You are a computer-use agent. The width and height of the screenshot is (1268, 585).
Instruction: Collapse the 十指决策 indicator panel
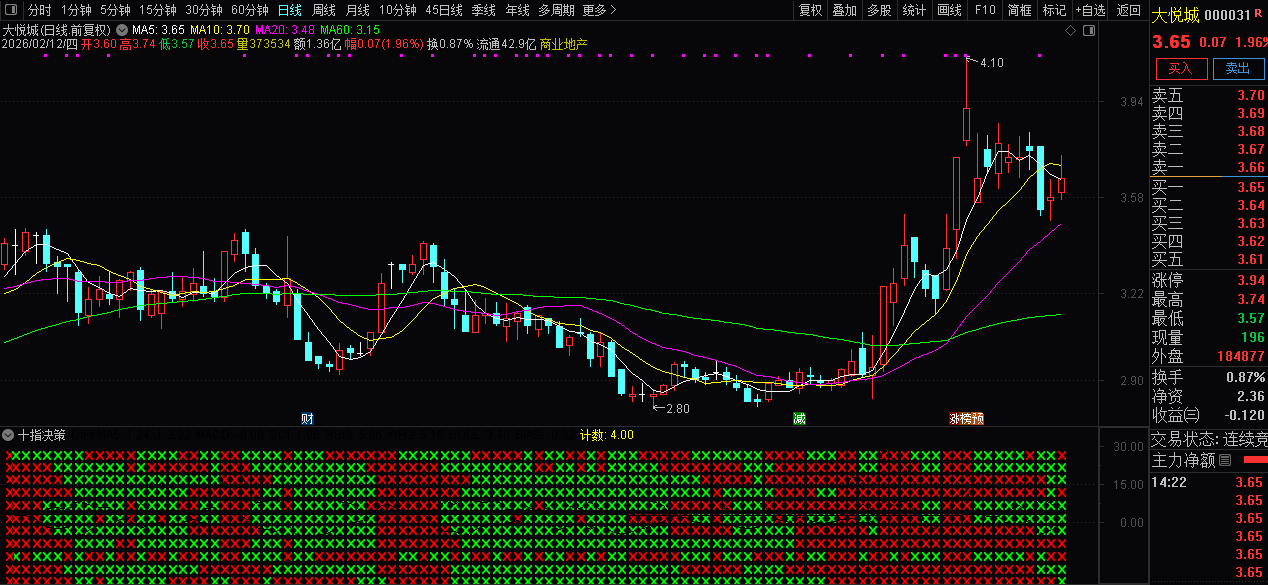coord(7,434)
